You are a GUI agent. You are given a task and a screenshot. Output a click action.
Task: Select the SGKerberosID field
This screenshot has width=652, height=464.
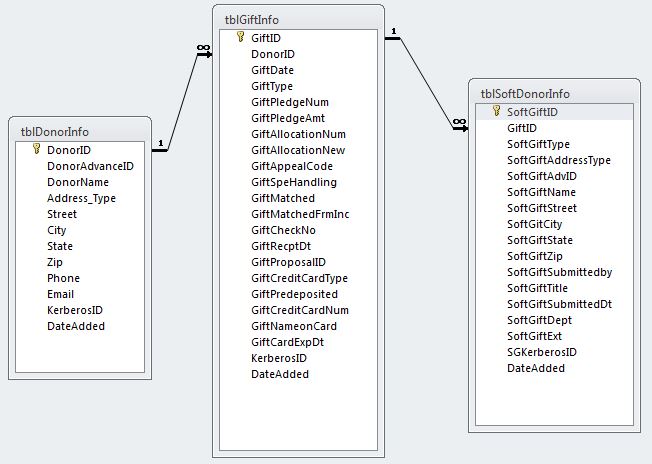[554, 352]
